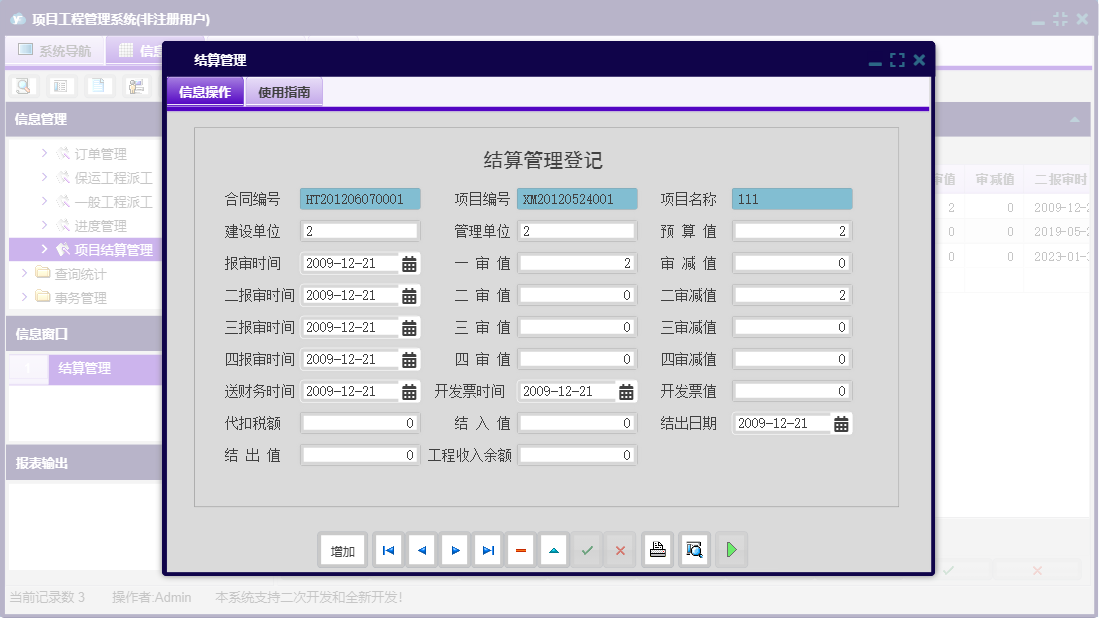
Task: Click inside the 合同编号 input field
Action: coord(360,198)
